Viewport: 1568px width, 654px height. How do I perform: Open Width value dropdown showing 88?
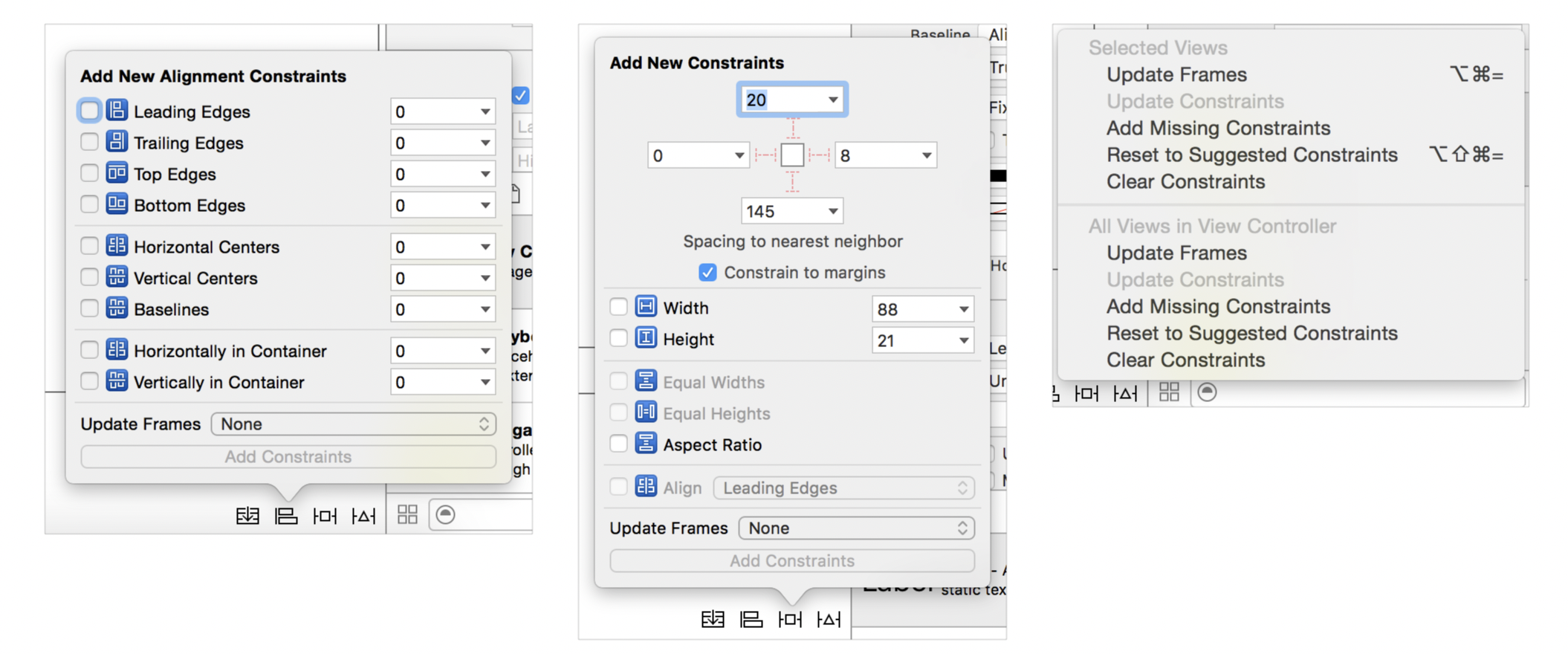coord(964,309)
